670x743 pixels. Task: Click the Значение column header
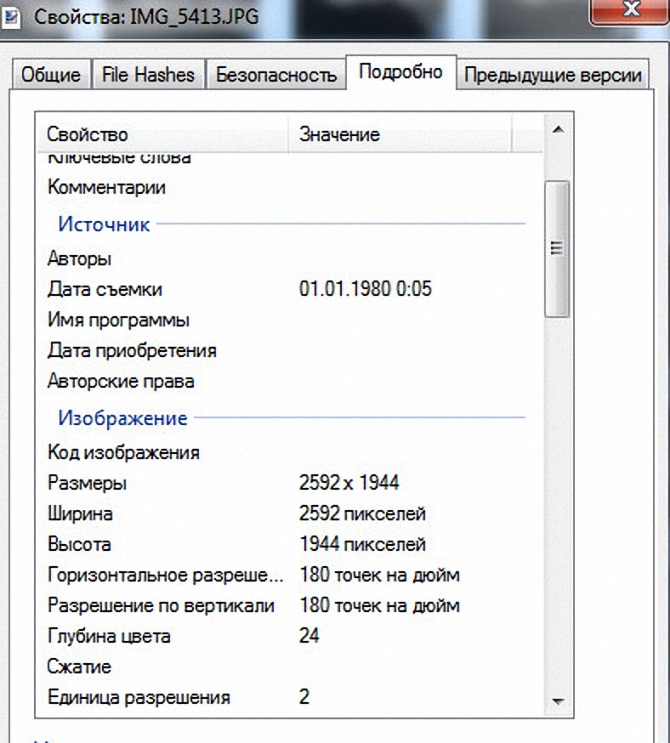coord(400,135)
